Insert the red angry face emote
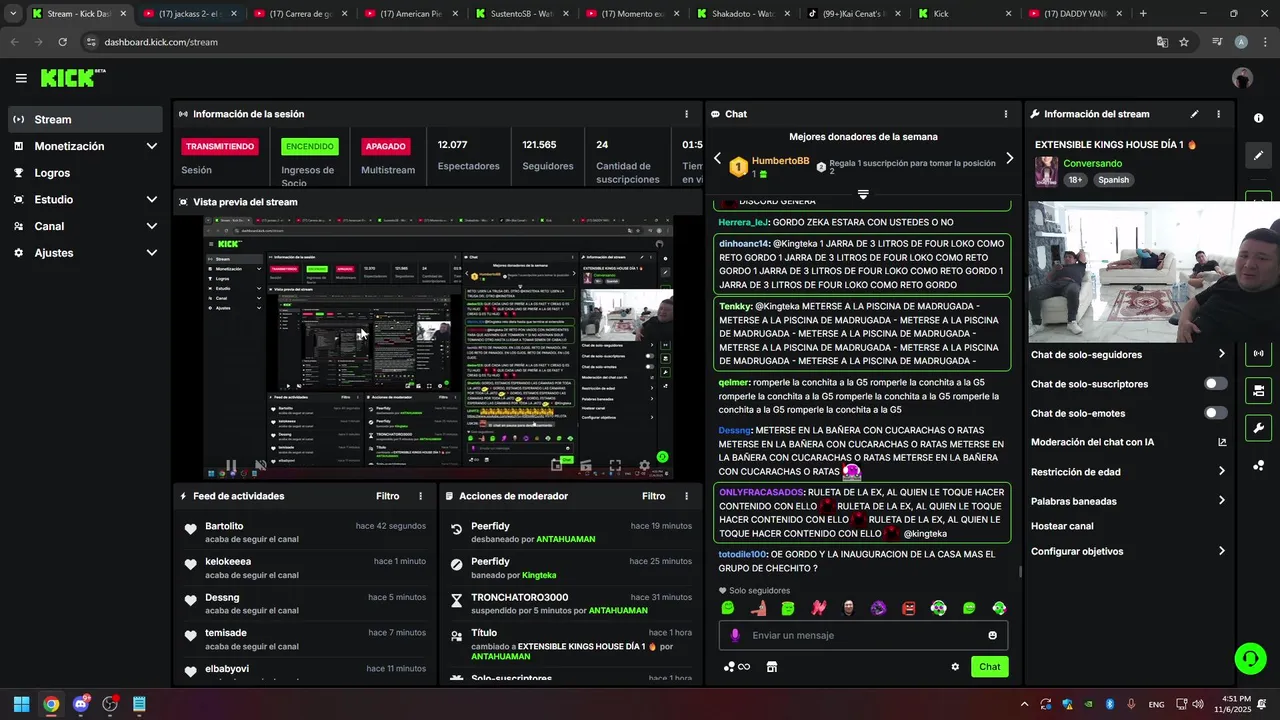The width and height of the screenshot is (1280, 720). click(908, 608)
